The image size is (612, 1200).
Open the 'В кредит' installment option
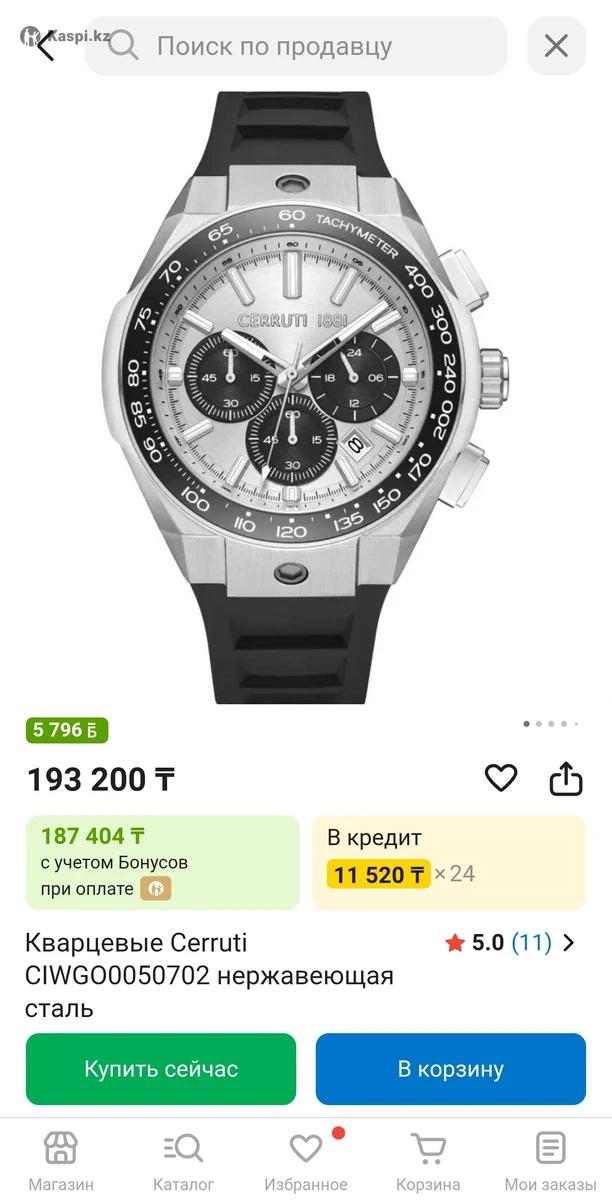[x=448, y=862]
